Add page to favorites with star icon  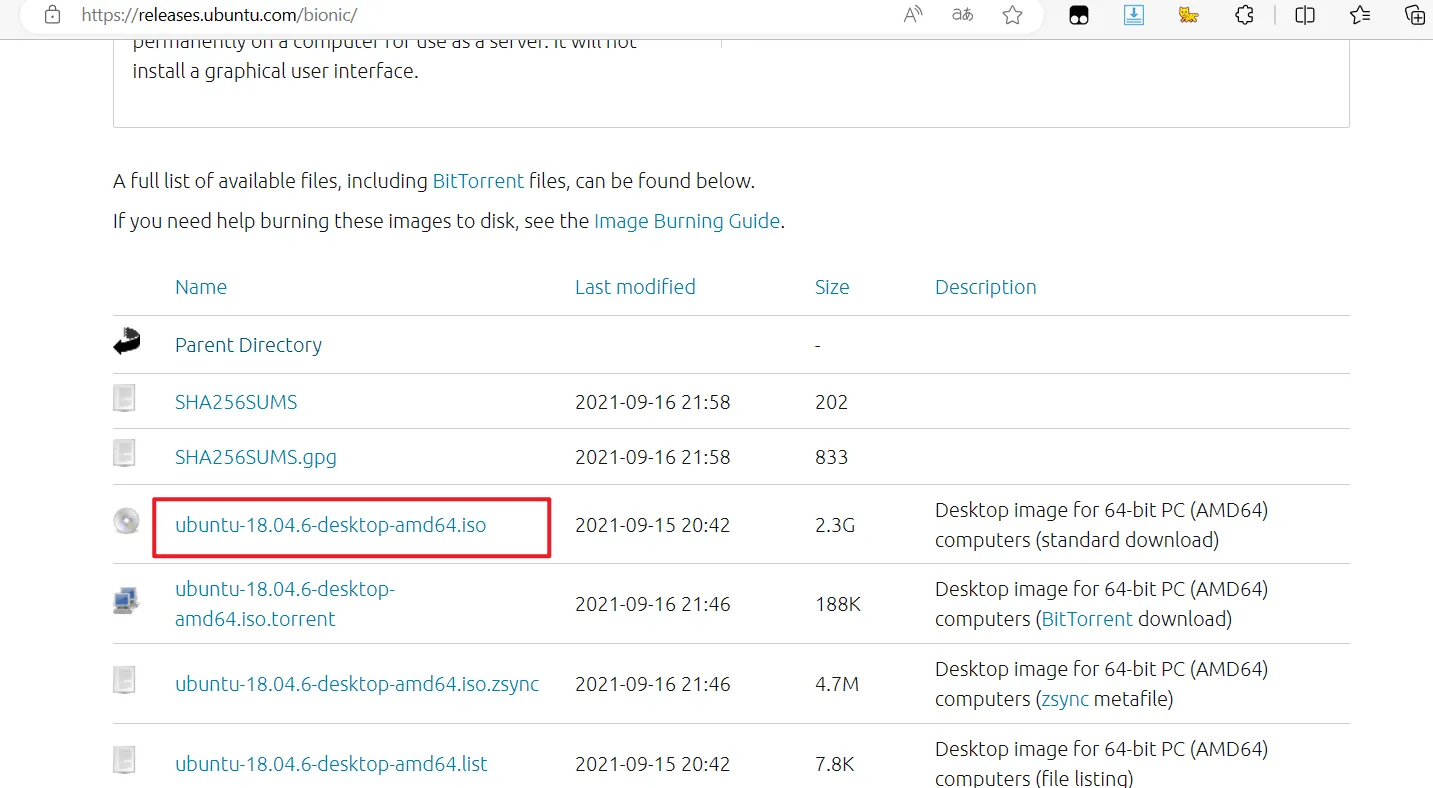[x=1012, y=15]
